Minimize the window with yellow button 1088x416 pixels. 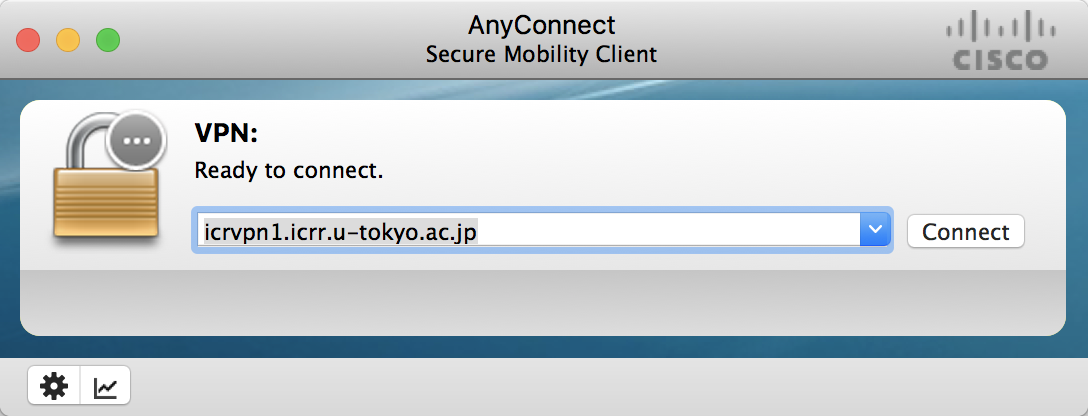coord(68,41)
